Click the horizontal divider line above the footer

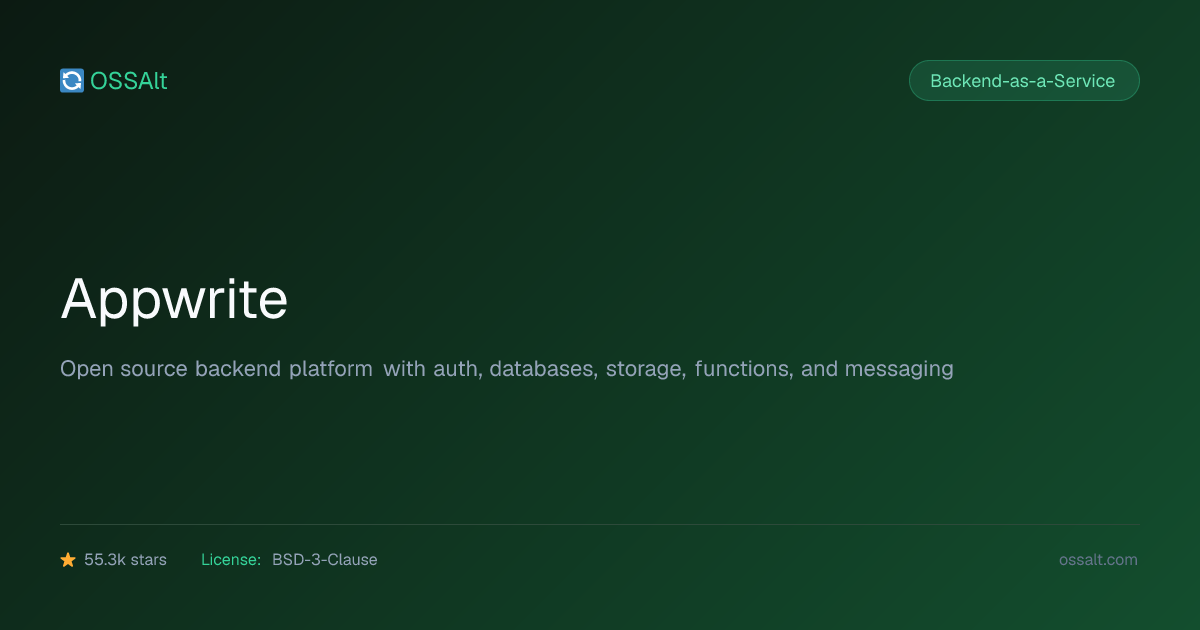pyautogui.click(x=600, y=524)
